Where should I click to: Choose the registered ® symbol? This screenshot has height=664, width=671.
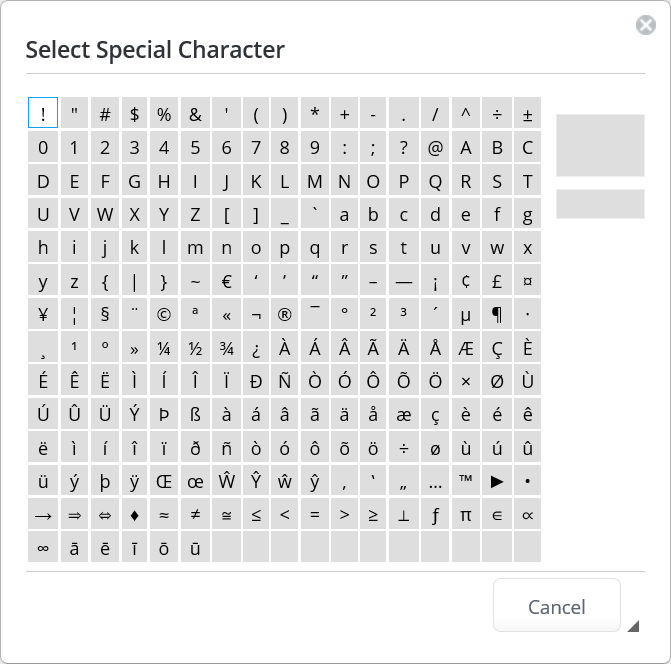pos(284,314)
